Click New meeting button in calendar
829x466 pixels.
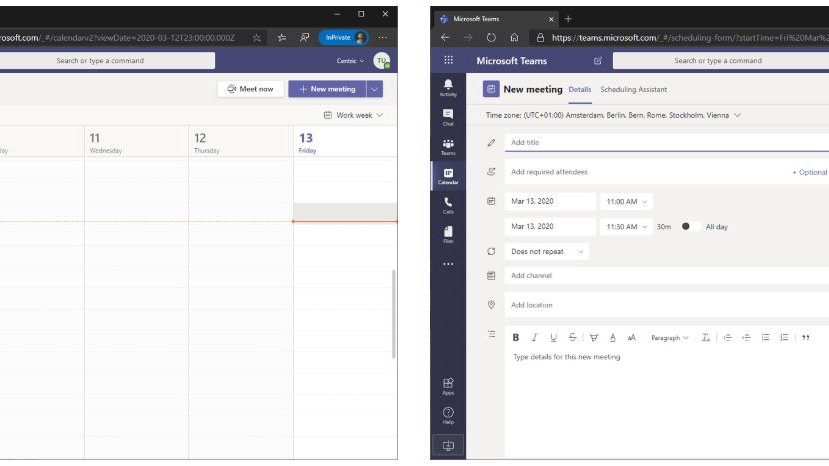327,89
